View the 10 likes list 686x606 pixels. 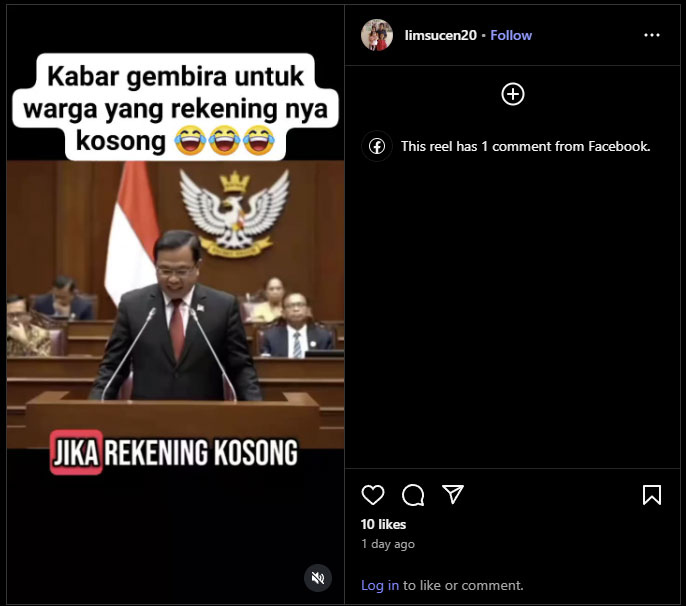(x=383, y=524)
